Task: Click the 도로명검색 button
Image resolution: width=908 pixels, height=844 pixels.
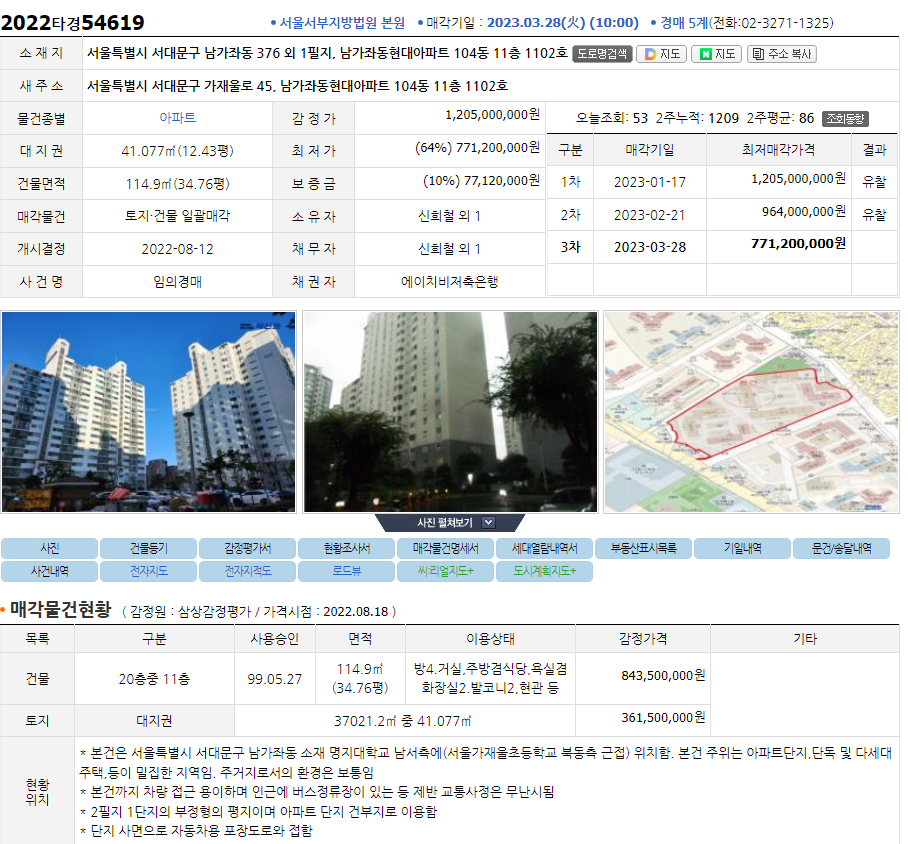Action: tap(602, 54)
